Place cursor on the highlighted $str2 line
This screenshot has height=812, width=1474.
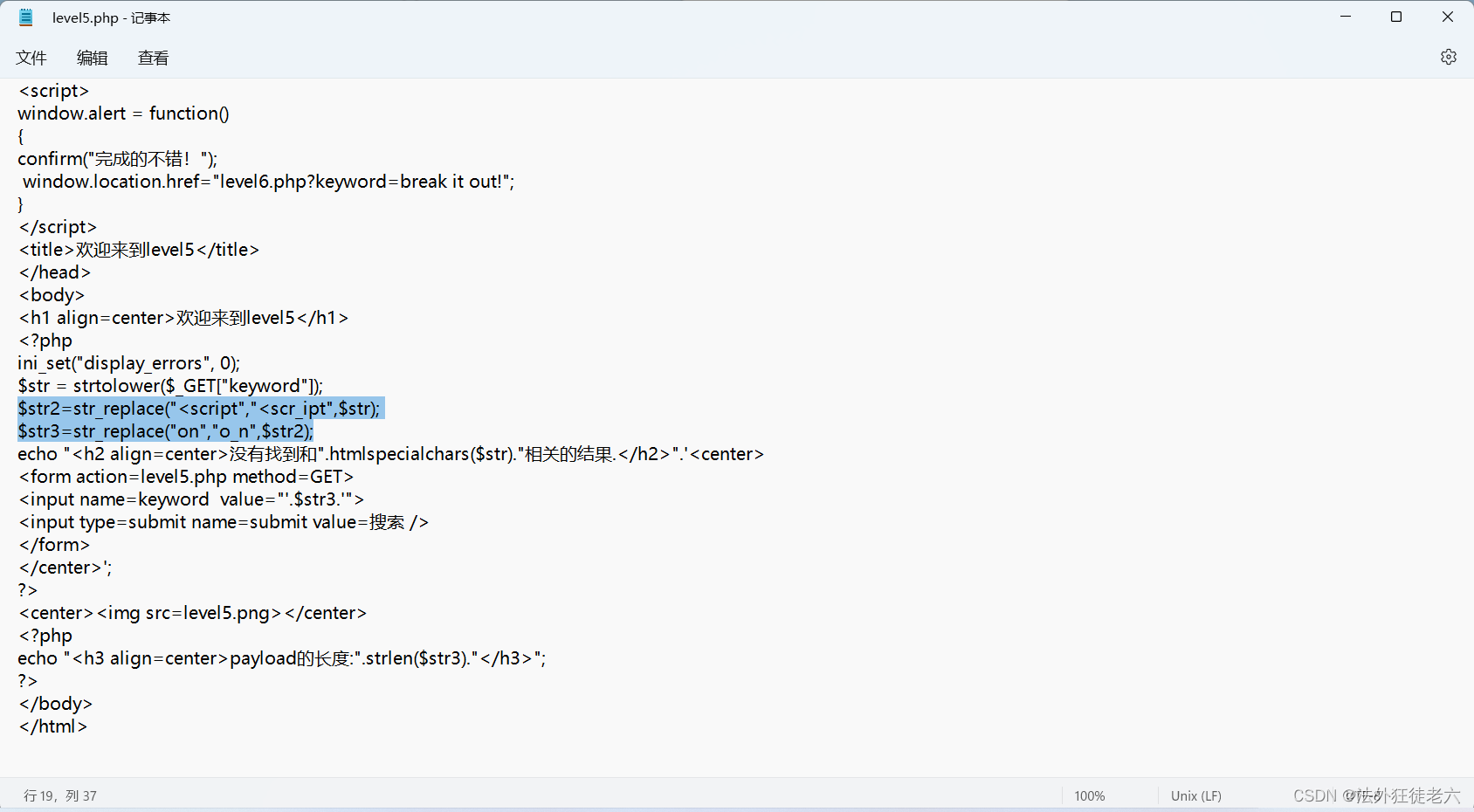(x=198, y=408)
